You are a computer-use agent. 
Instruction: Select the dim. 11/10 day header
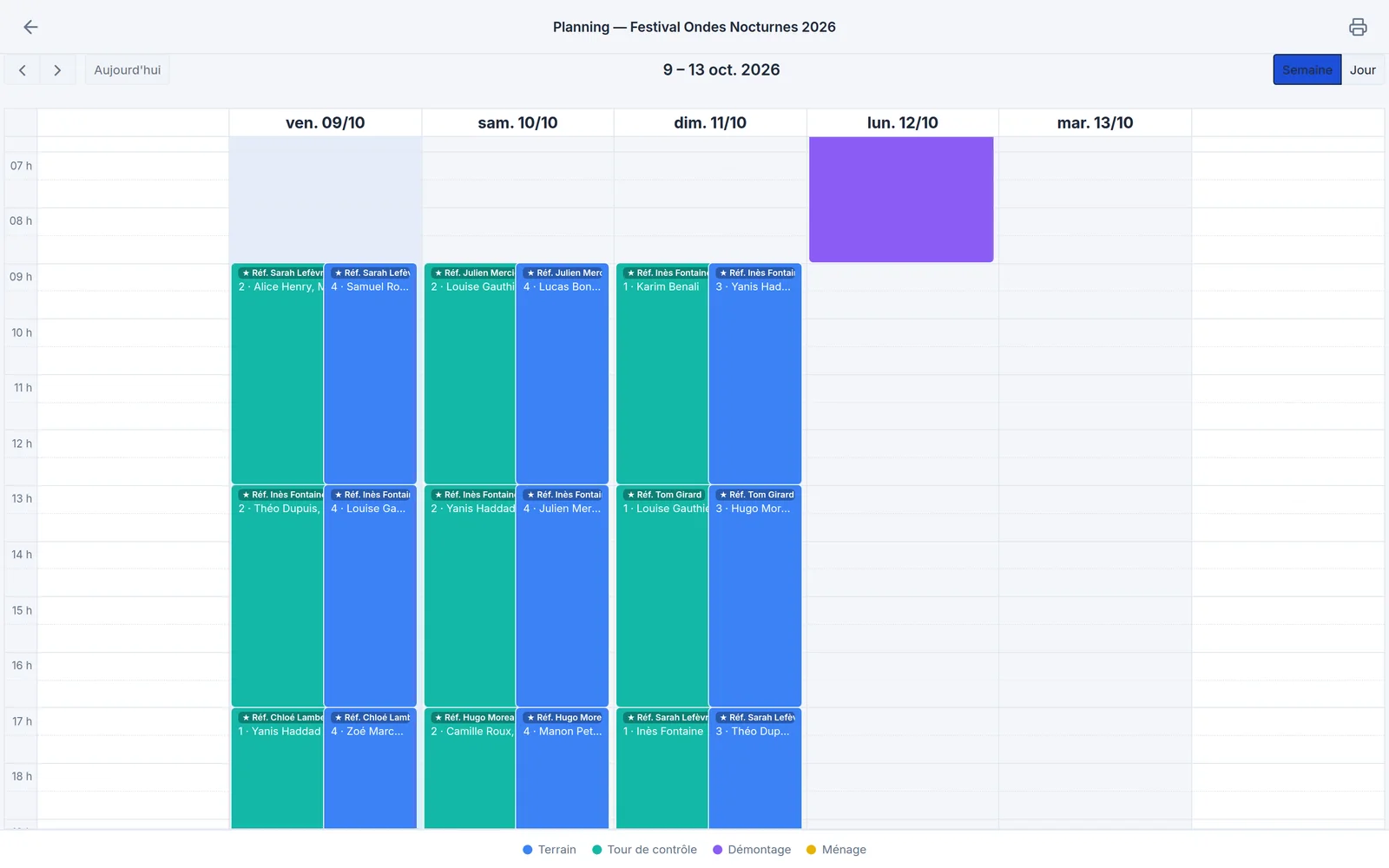tap(710, 123)
